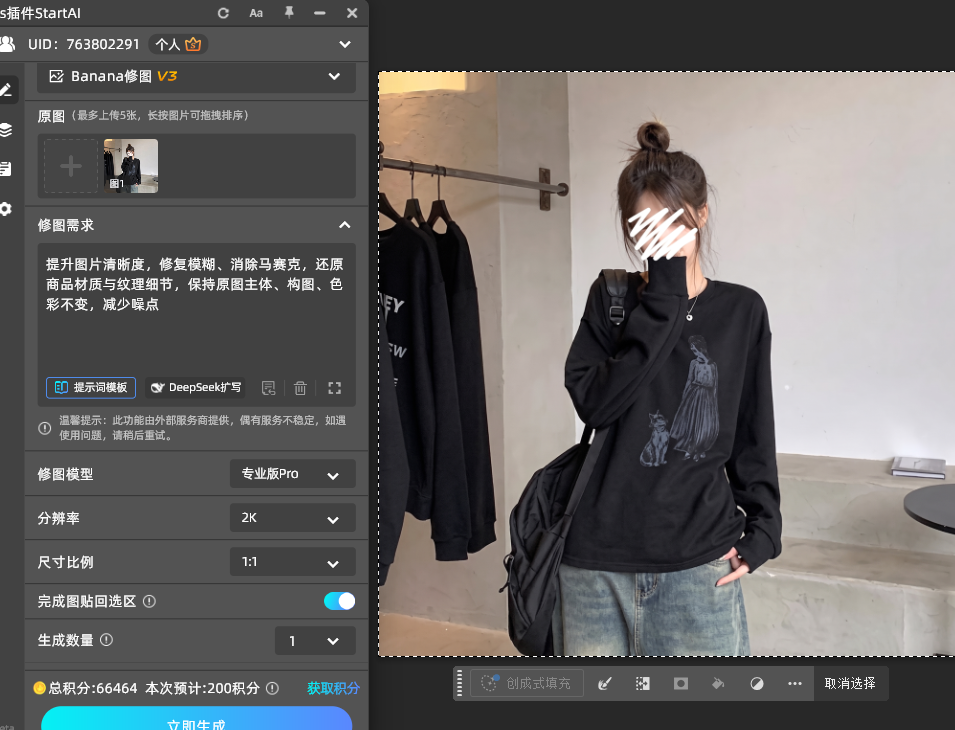Click the invert selection icon in taskbar
The width and height of the screenshot is (955, 730).
643,683
